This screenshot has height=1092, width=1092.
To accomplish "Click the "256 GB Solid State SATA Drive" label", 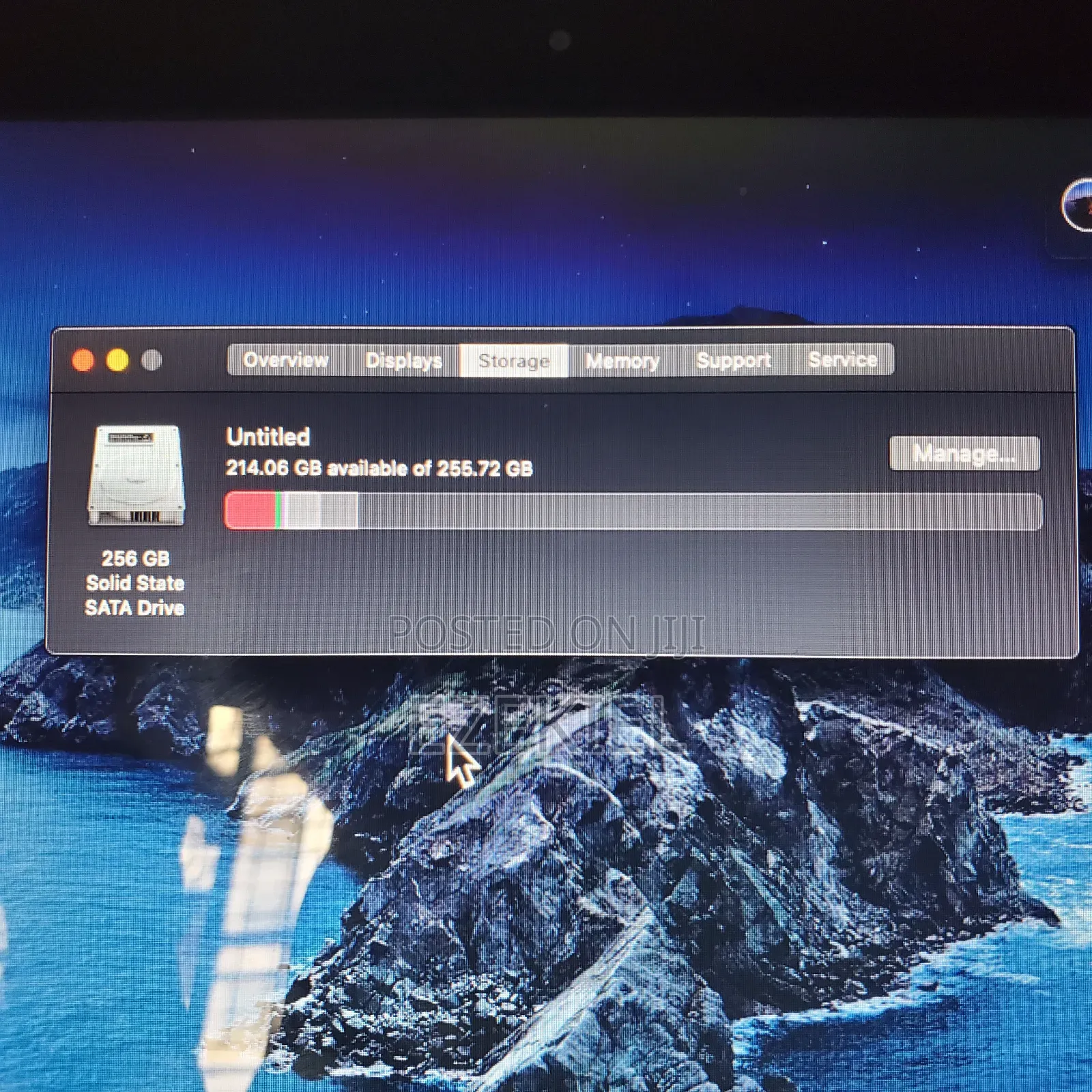I will (x=135, y=584).
